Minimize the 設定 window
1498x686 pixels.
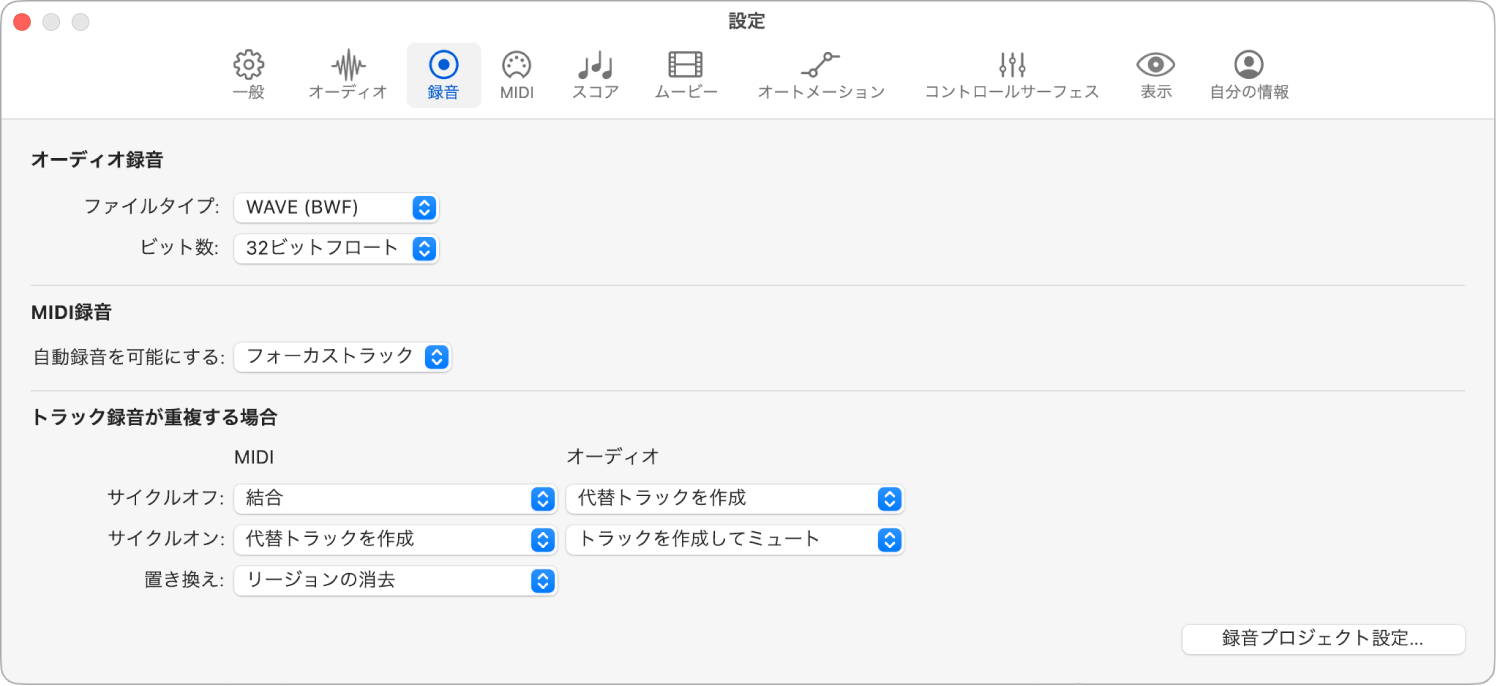coord(51,19)
